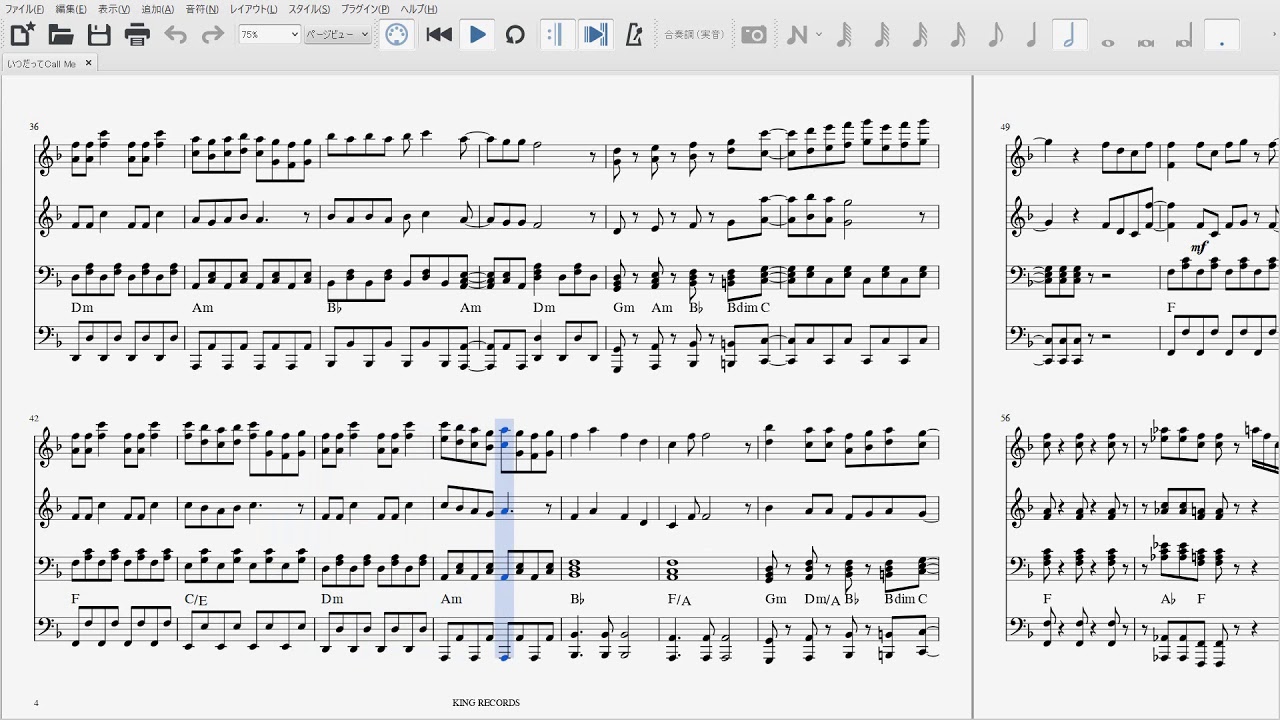The image size is (1280, 720).
Task: Print the score using the printer icon
Action: [137, 35]
